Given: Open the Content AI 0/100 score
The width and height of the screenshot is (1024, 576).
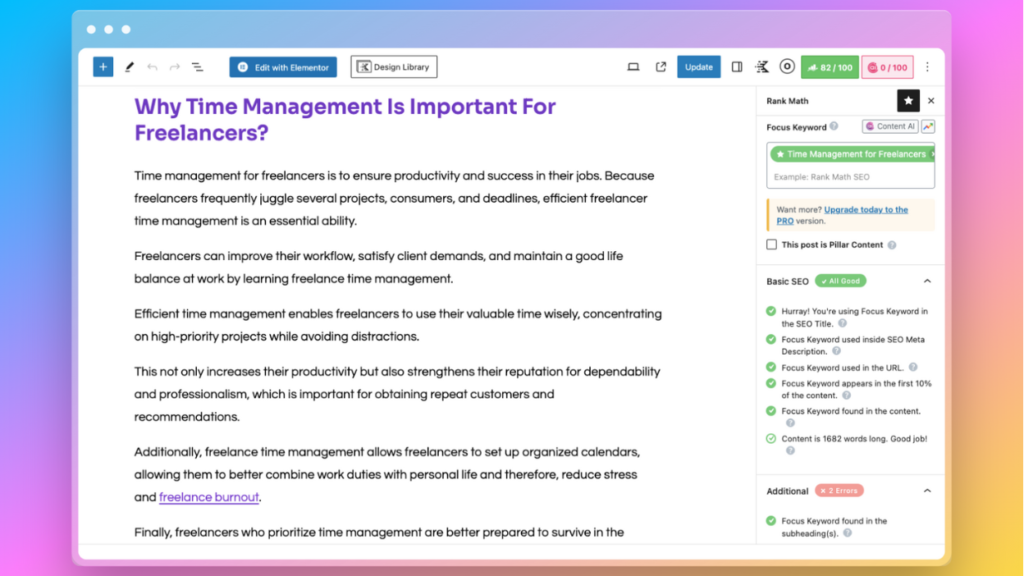Looking at the screenshot, I should coord(887,67).
